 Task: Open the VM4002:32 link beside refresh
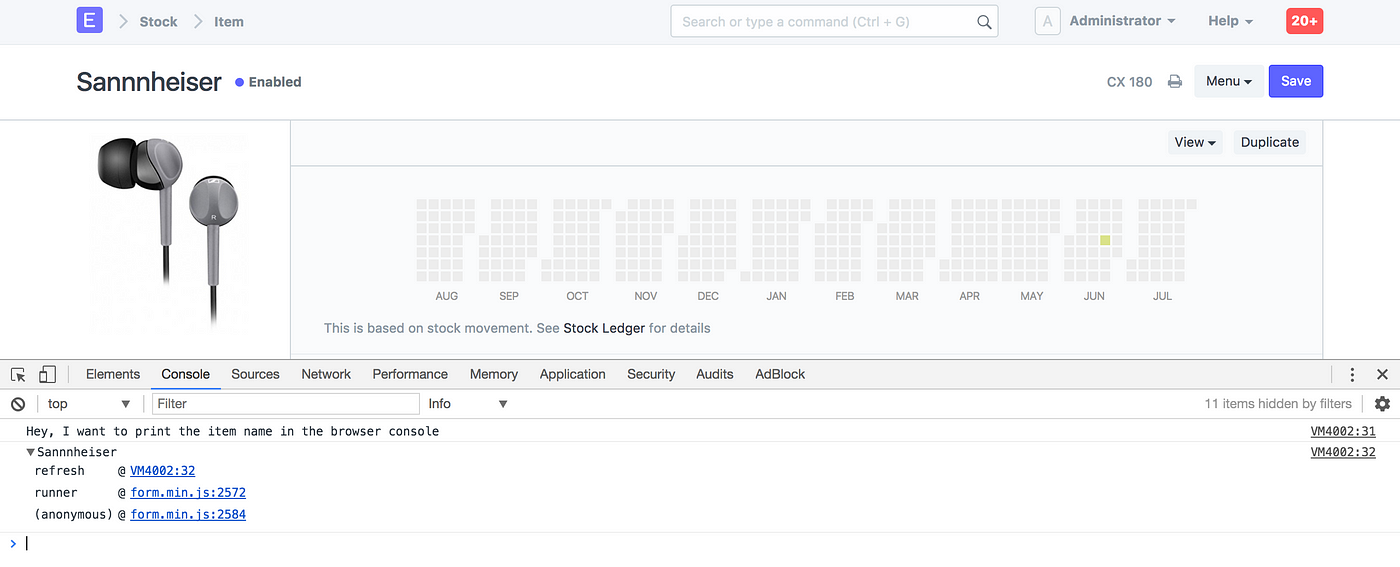coord(163,471)
